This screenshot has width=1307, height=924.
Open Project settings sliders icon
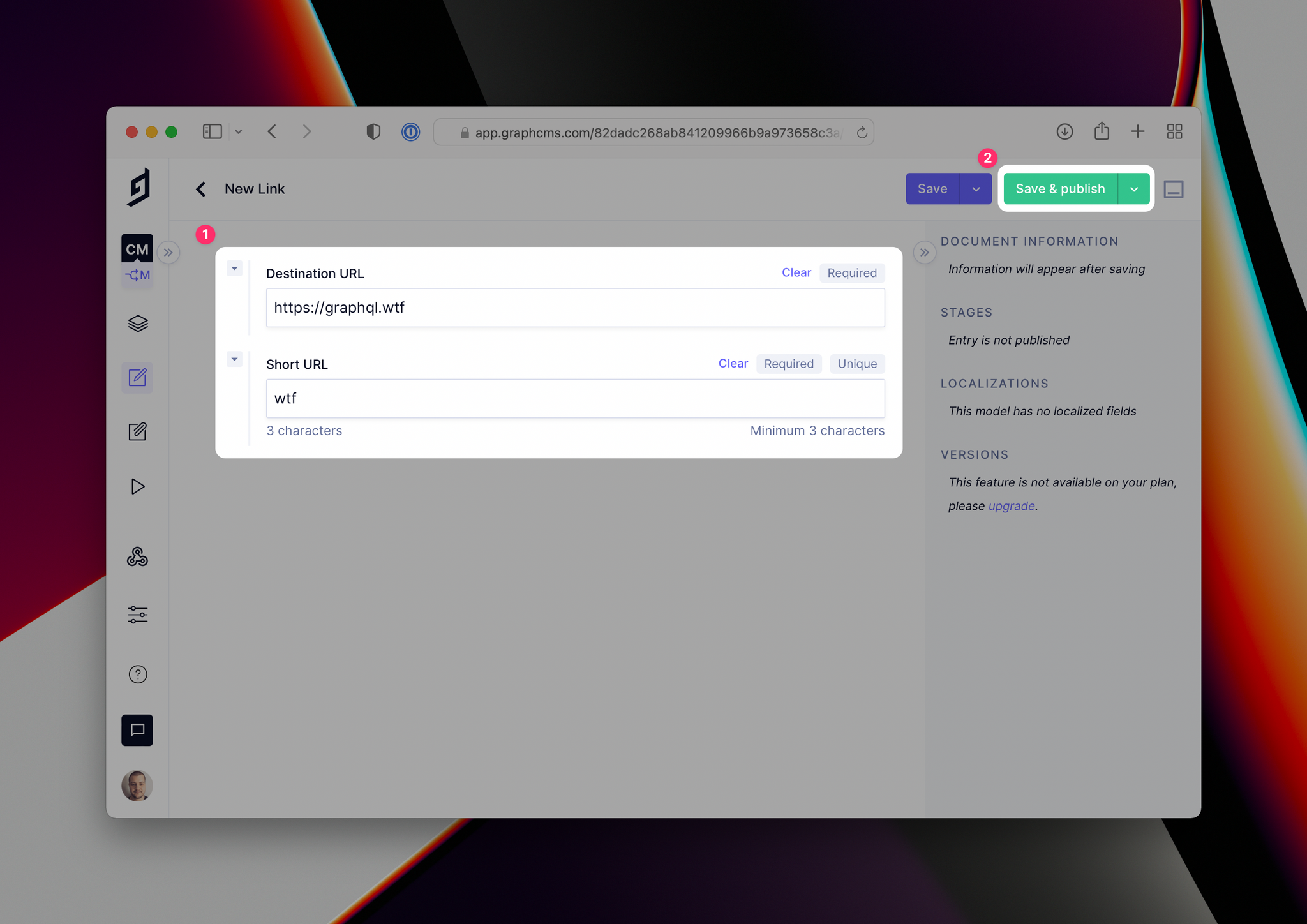coord(137,615)
